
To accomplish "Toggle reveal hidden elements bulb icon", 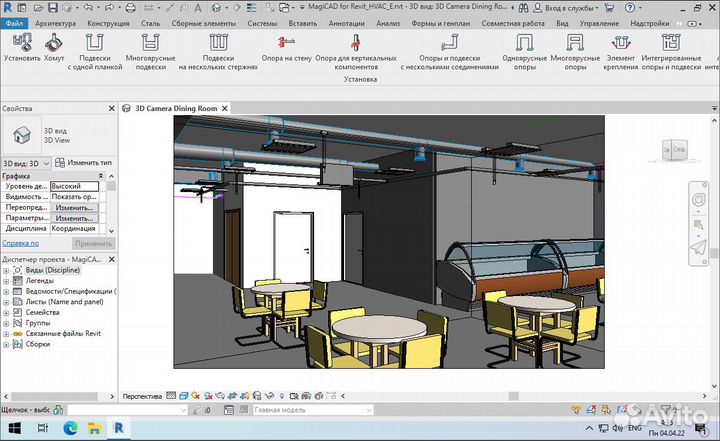I will tap(281, 396).
